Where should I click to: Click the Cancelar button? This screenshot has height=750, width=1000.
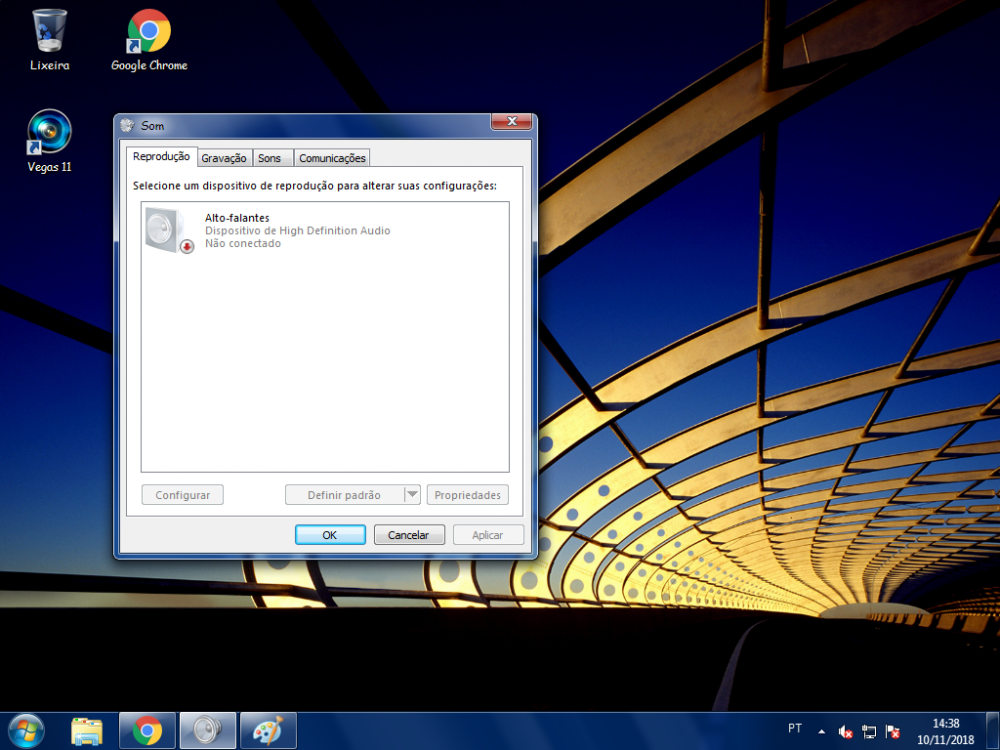click(409, 534)
